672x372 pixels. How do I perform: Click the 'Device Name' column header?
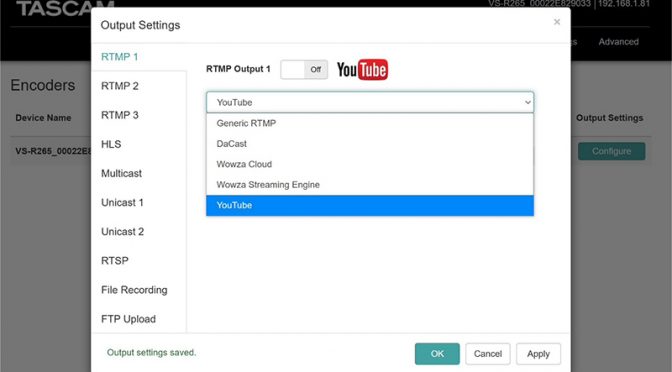point(43,118)
